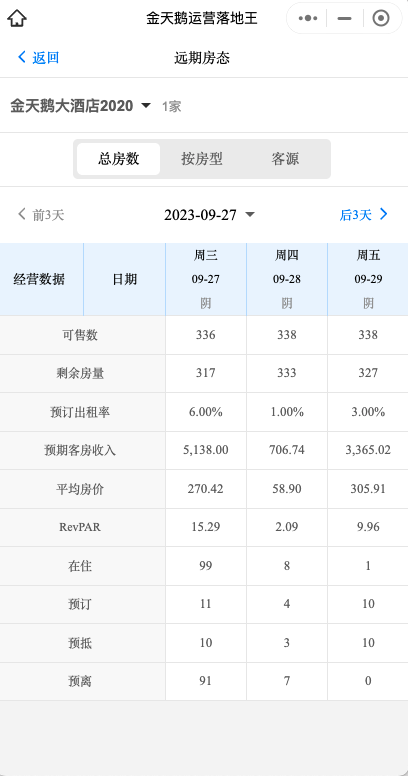Tap the 前3天 button
Image resolution: width=408 pixels, height=776 pixels.
pyautogui.click(x=49, y=215)
